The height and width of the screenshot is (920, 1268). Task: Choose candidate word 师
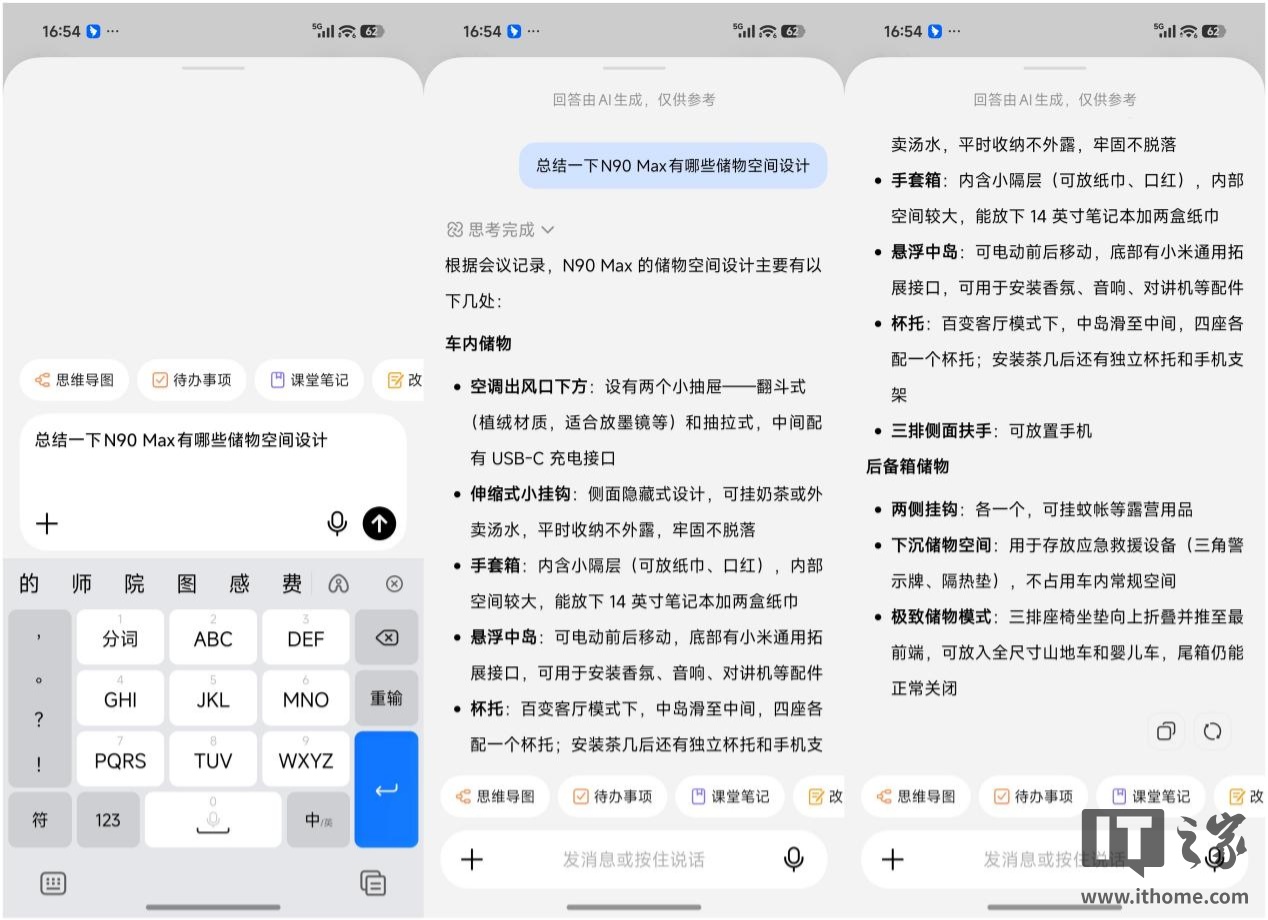[81, 584]
